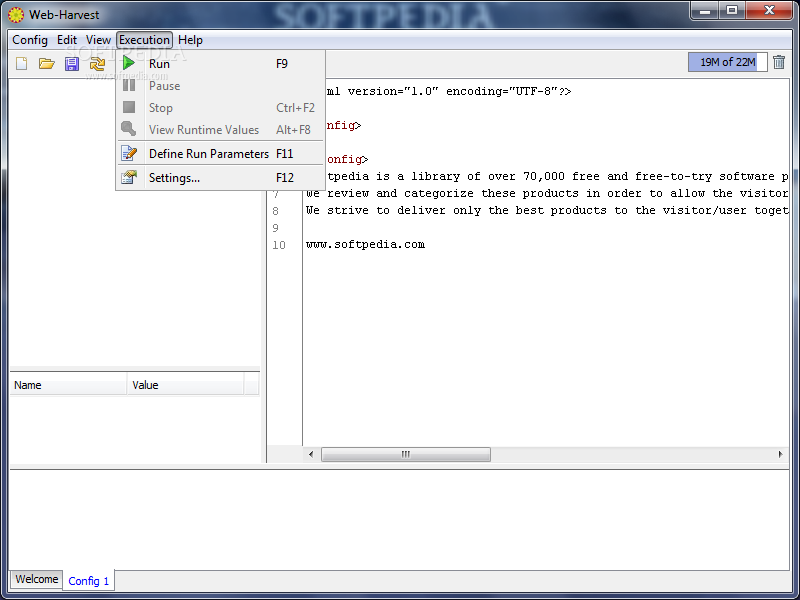The width and height of the screenshot is (800, 600).
Task: Click the New configuration toolbar icon
Action: coord(21,64)
